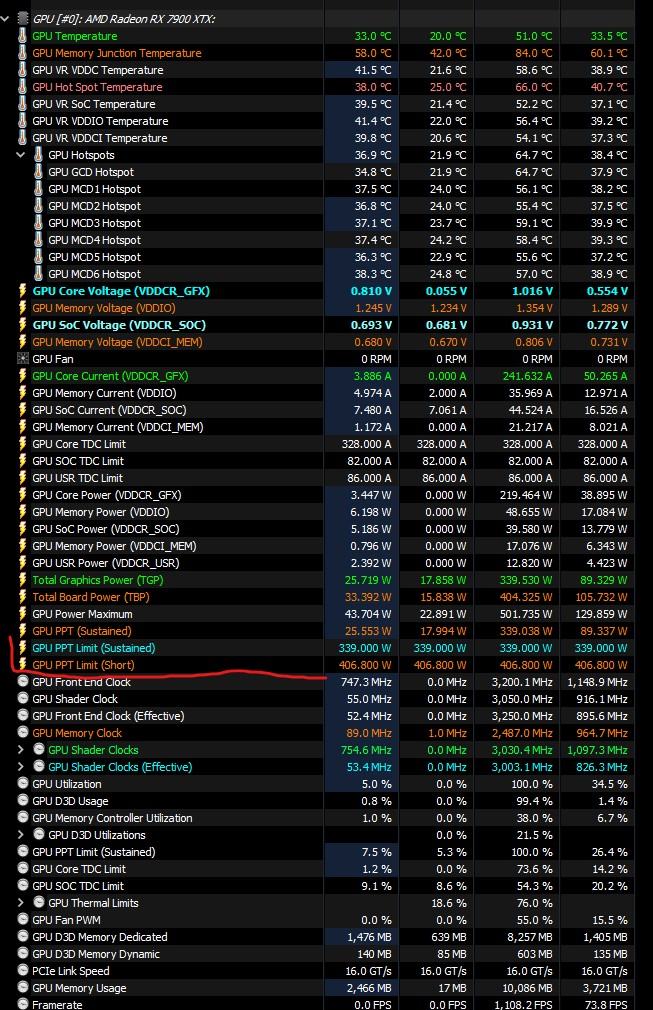Click thermometer icon beside GPU Temperature
Screen dimensions: 653x1010
coord(23,36)
